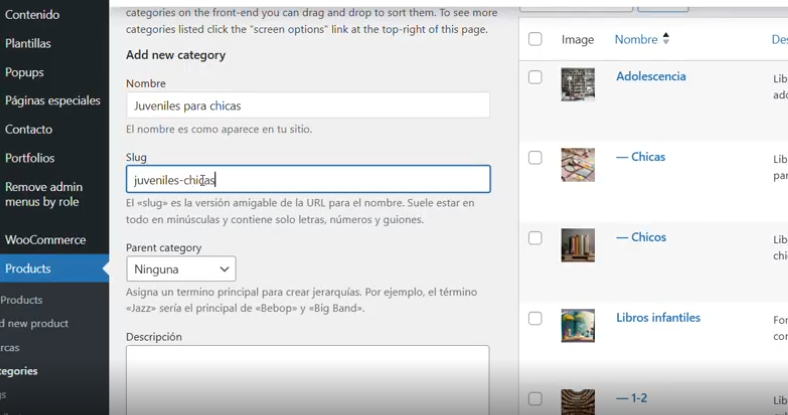Select Products in the admin sidebar
The width and height of the screenshot is (788, 415).
point(28,268)
